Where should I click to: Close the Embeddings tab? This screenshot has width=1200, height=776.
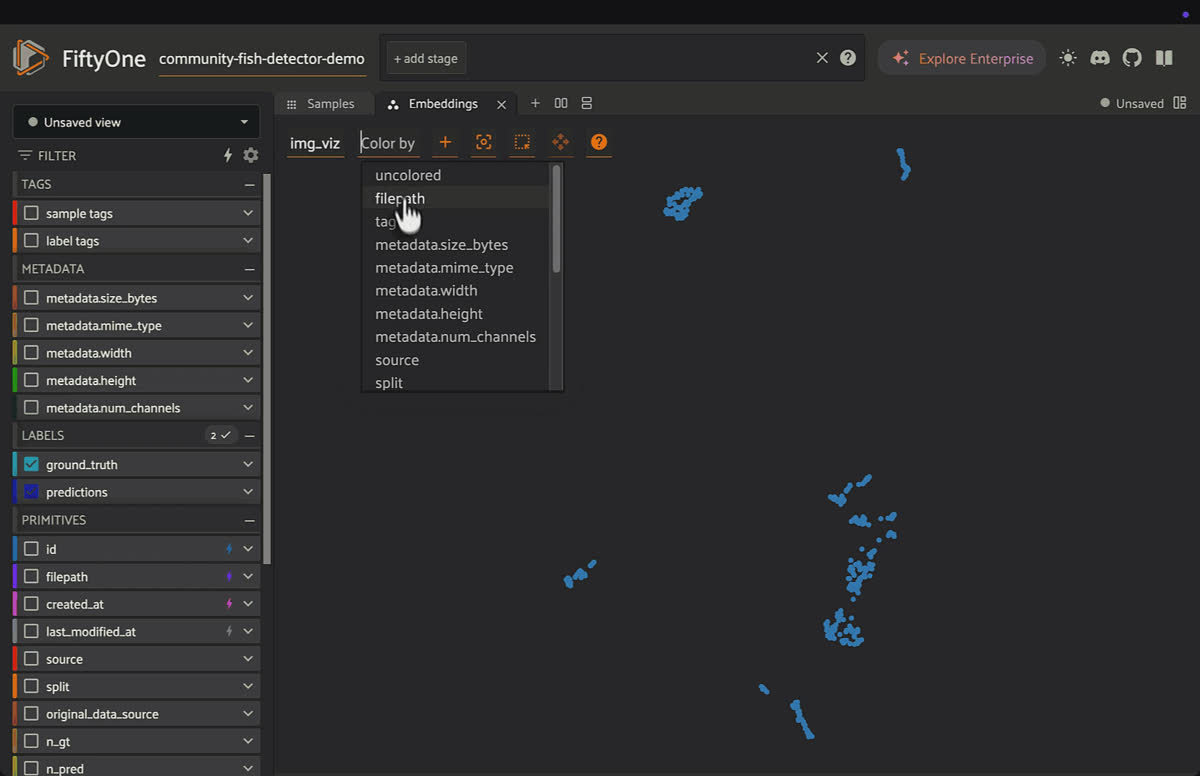[x=502, y=104]
